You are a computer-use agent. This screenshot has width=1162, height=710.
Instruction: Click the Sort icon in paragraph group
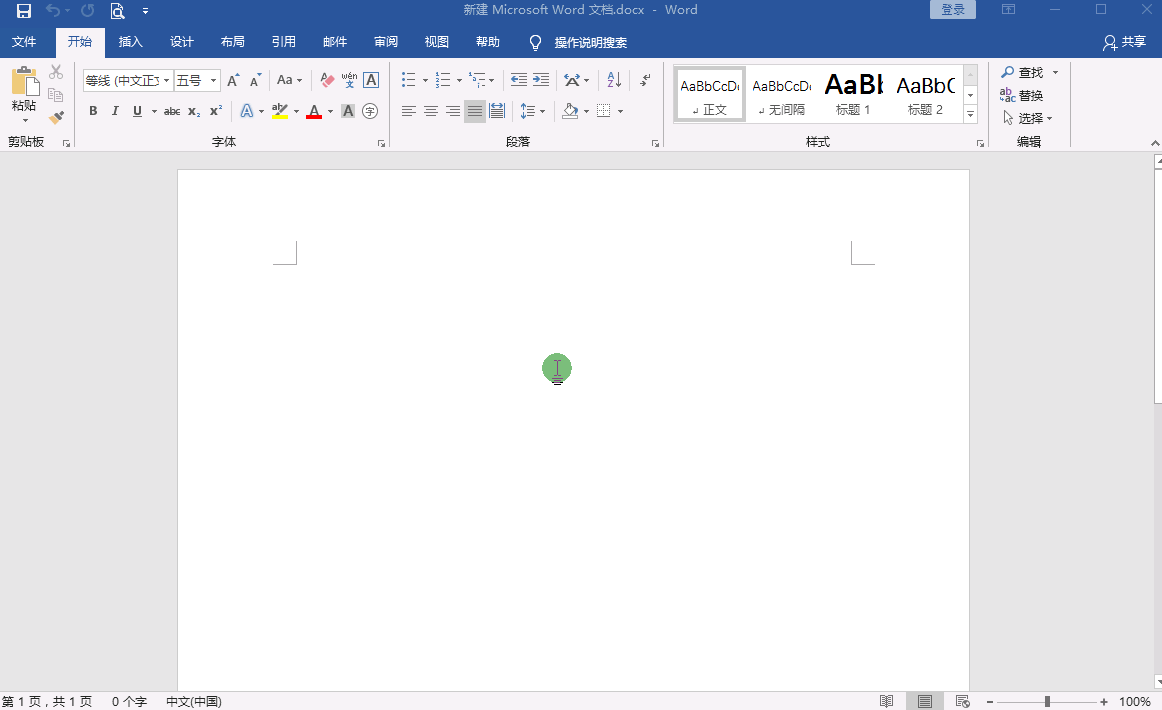click(x=614, y=80)
